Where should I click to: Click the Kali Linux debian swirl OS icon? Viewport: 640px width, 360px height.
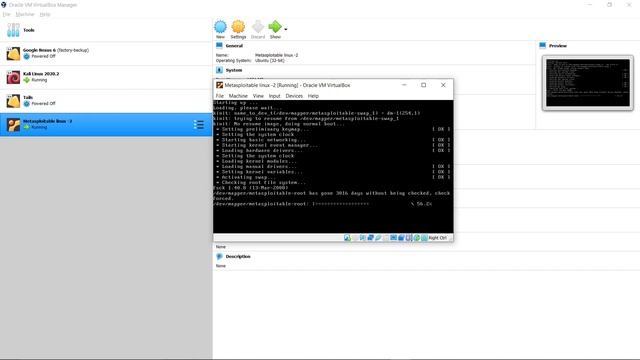[x=13, y=77]
